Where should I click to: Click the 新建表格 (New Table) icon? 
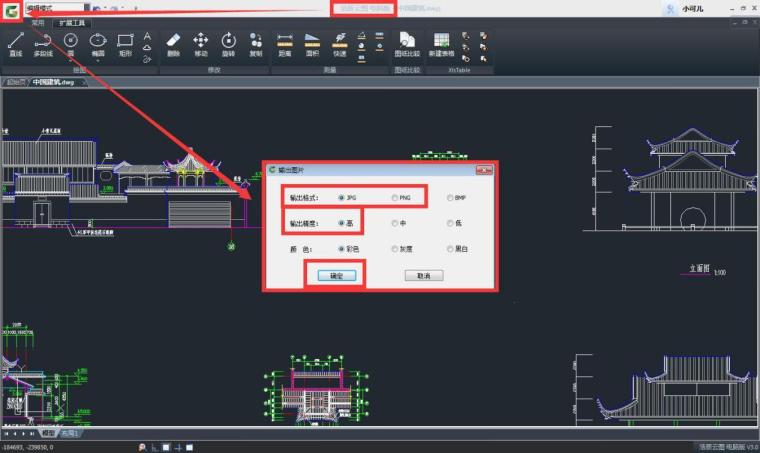(x=441, y=44)
